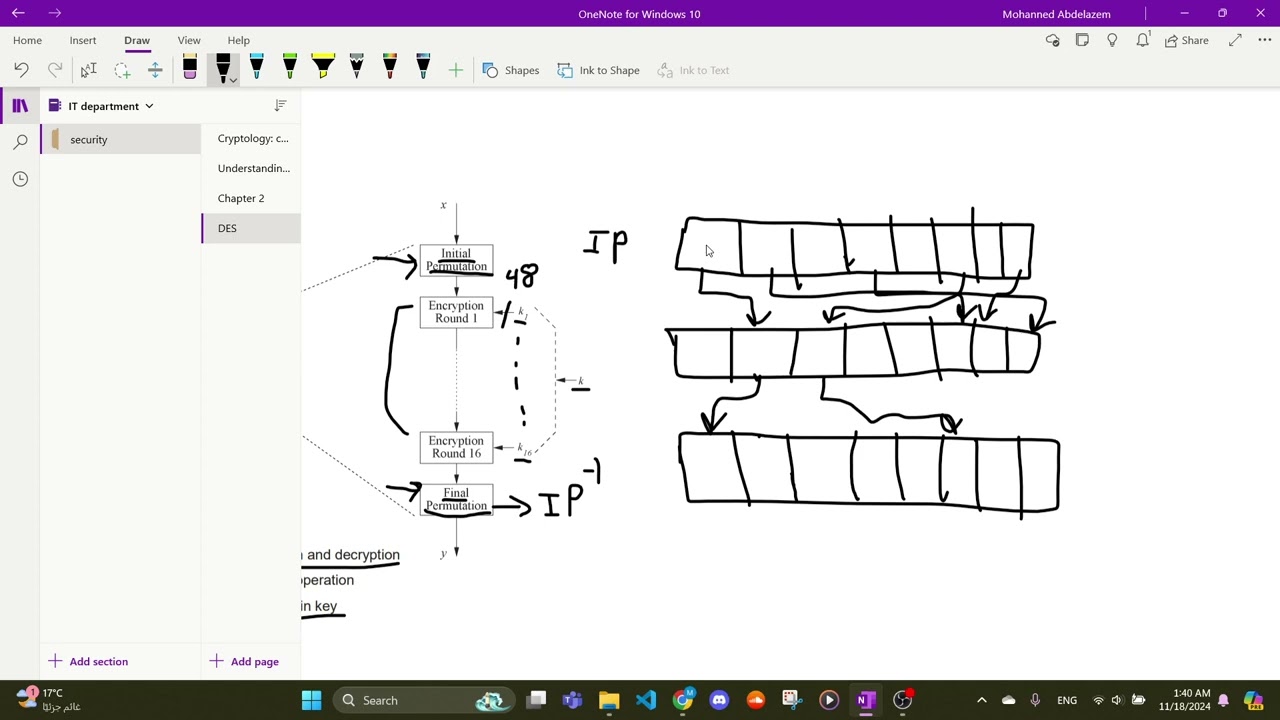This screenshot has height=720, width=1280.
Task: Open the Search icon in the sidebar
Action: click(x=20, y=142)
